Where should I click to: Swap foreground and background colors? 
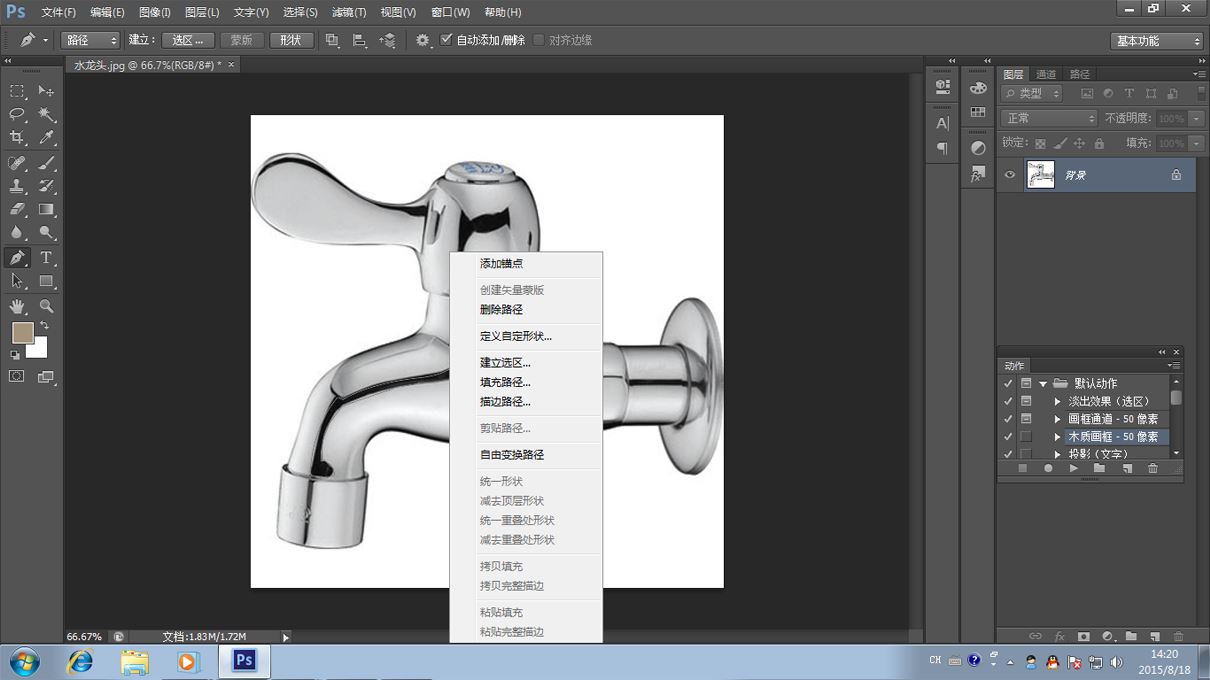[x=44, y=326]
